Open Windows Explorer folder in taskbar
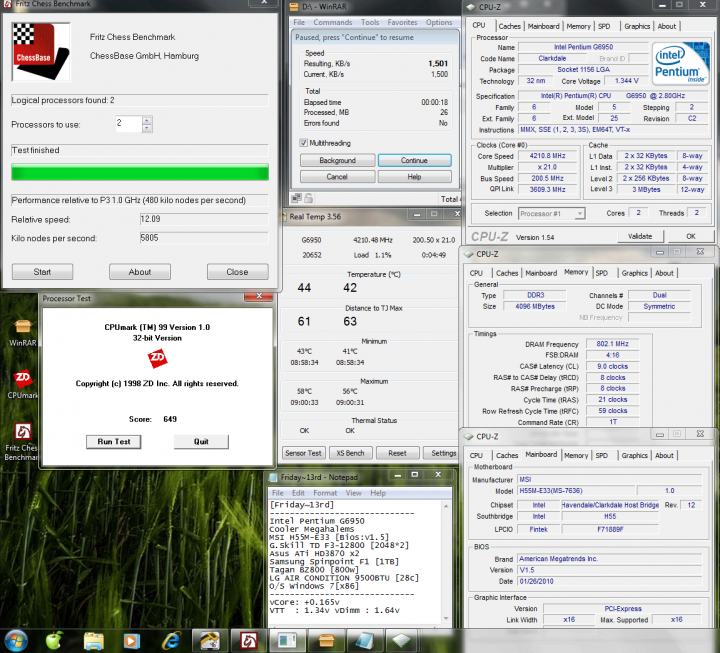The width and height of the screenshot is (720, 653). tap(93, 641)
